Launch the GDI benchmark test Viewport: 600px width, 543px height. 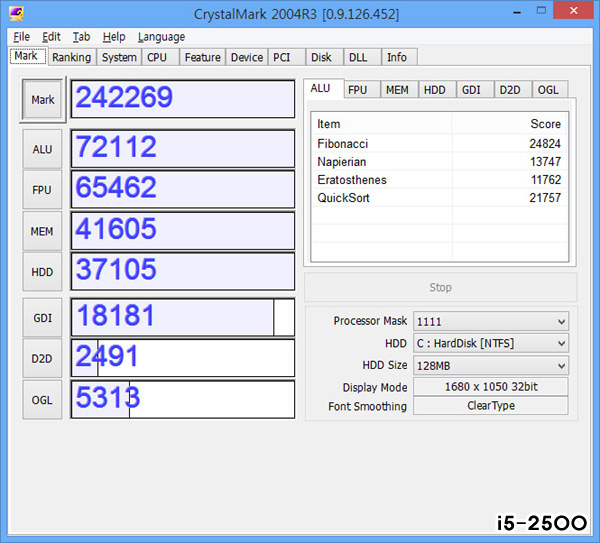pos(43,317)
